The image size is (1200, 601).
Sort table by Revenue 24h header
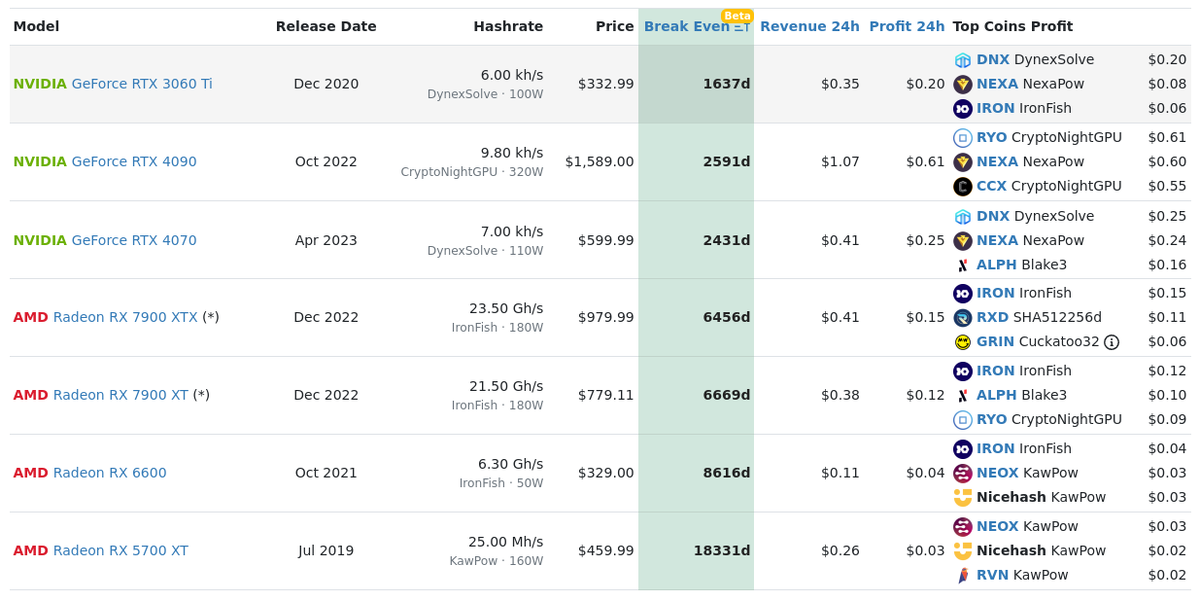point(809,27)
